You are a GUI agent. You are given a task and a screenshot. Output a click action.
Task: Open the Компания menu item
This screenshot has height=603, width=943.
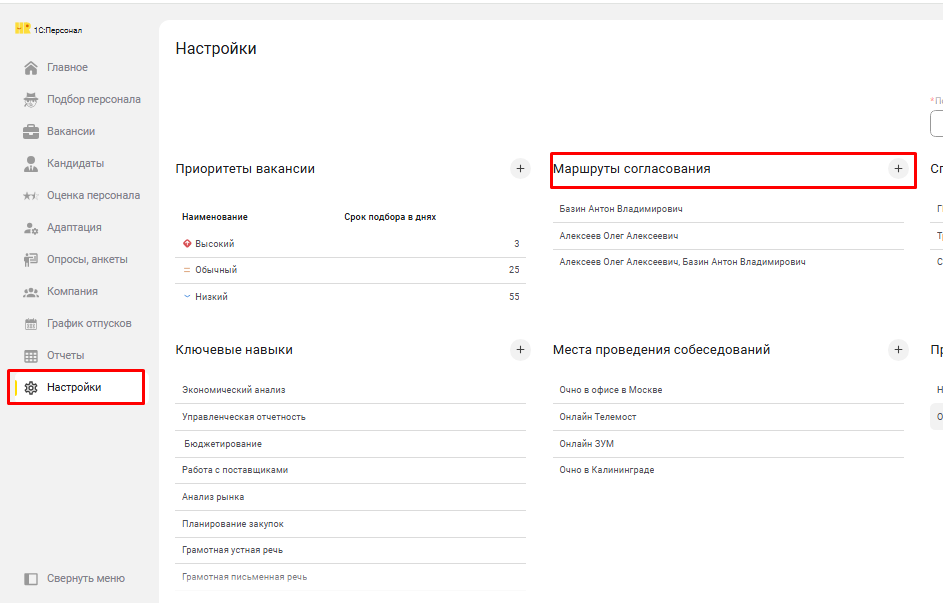[x=72, y=292]
